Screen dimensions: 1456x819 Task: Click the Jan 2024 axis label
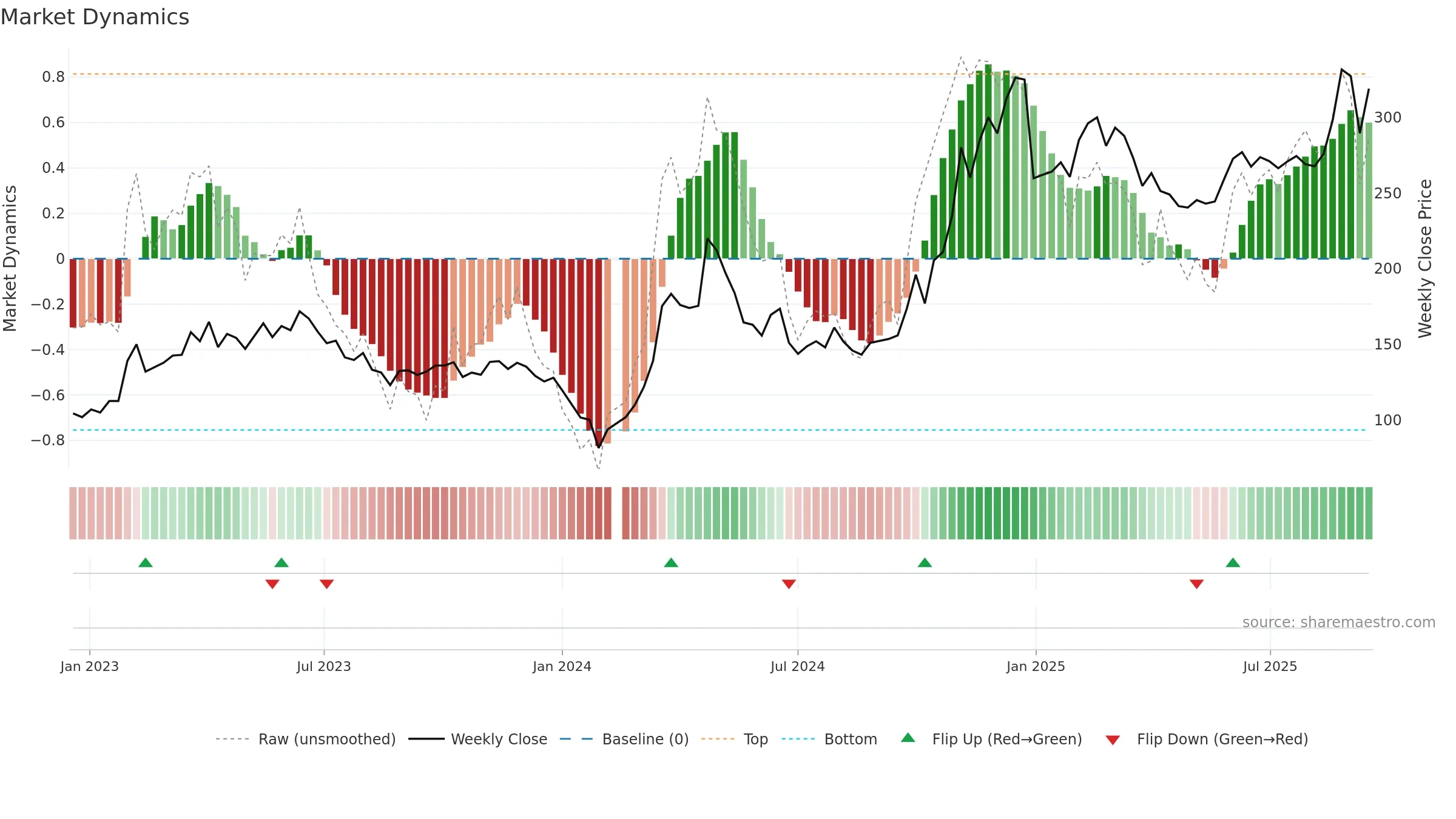[x=562, y=666]
